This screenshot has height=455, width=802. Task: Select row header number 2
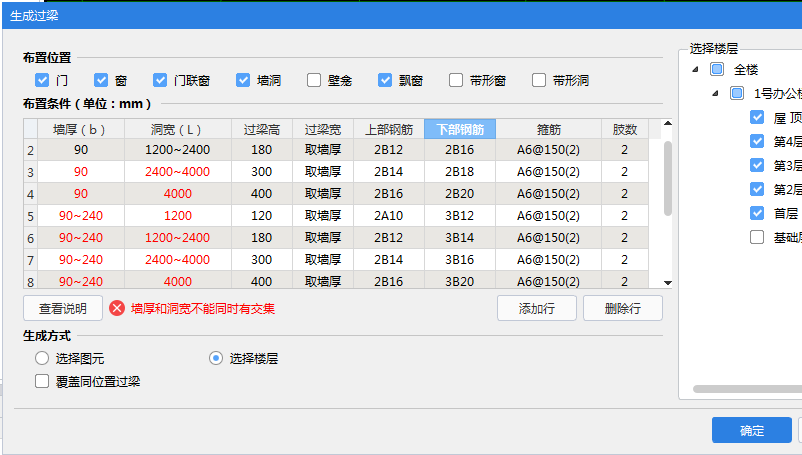[x=31, y=150]
